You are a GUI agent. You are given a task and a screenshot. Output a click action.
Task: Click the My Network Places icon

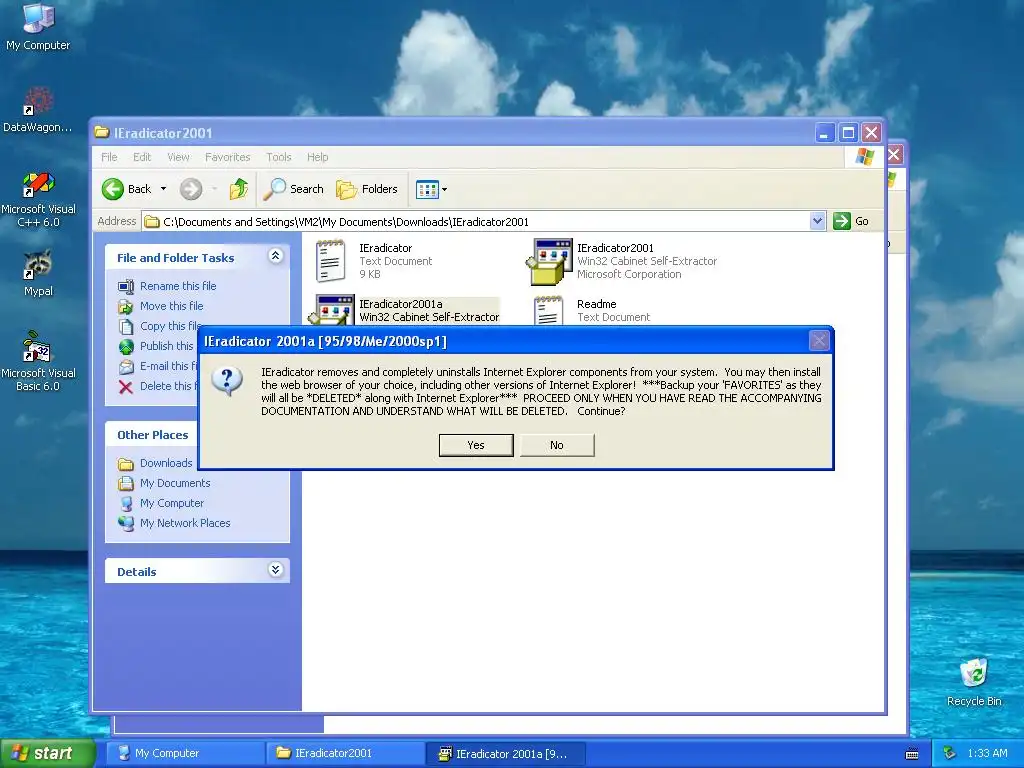click(x=125, y=523)
